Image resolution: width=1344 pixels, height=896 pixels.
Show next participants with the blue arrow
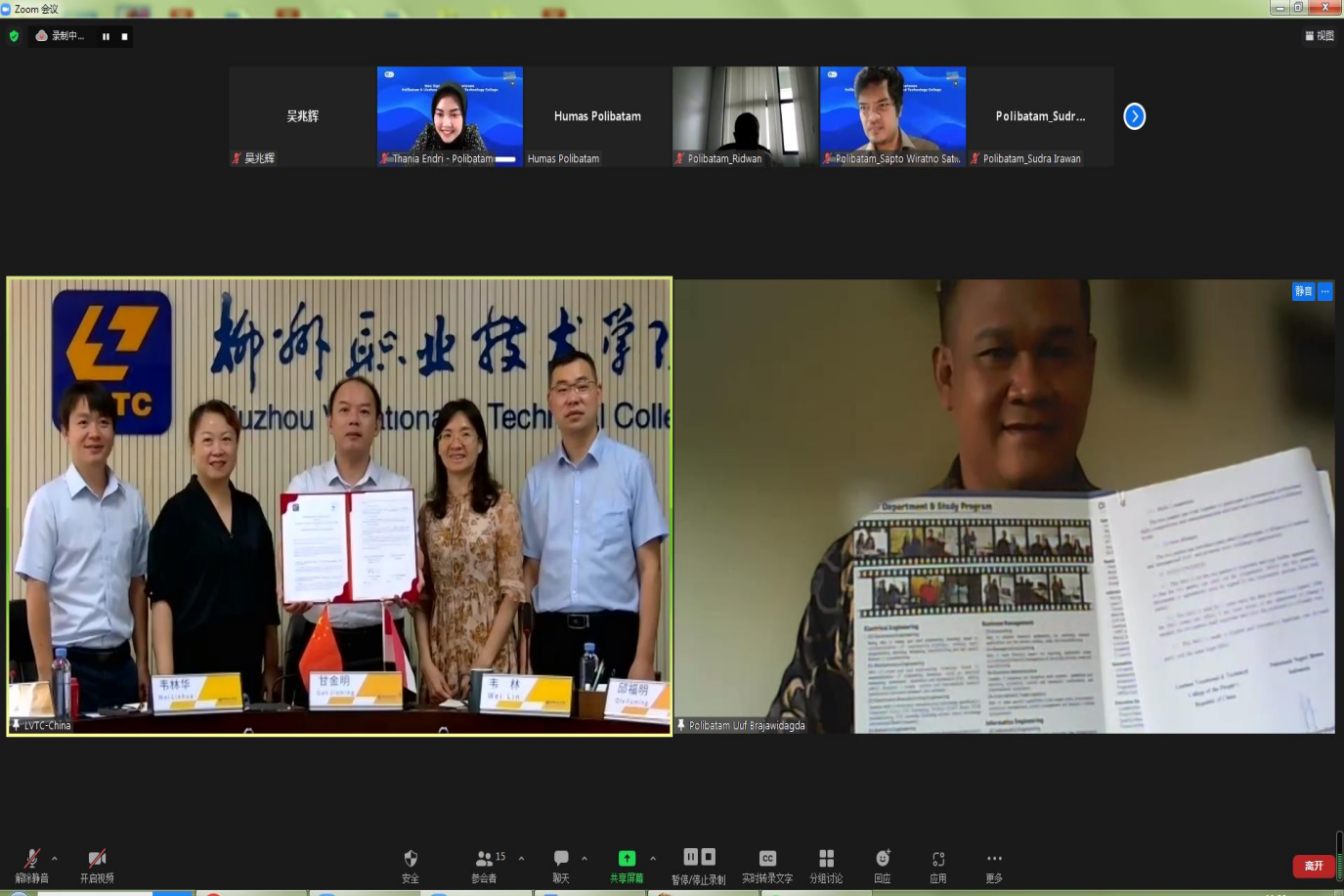coord(1134,116)
